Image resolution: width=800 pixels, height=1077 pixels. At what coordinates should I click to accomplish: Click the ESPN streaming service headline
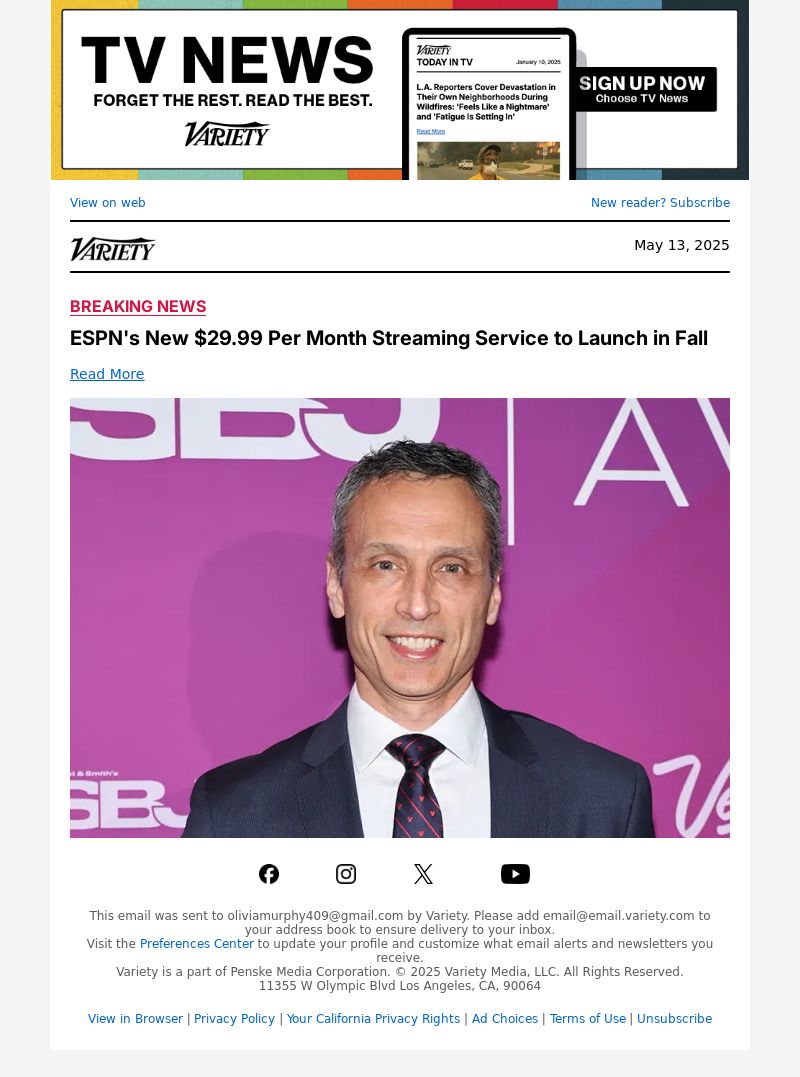click(x=389, y=338)
